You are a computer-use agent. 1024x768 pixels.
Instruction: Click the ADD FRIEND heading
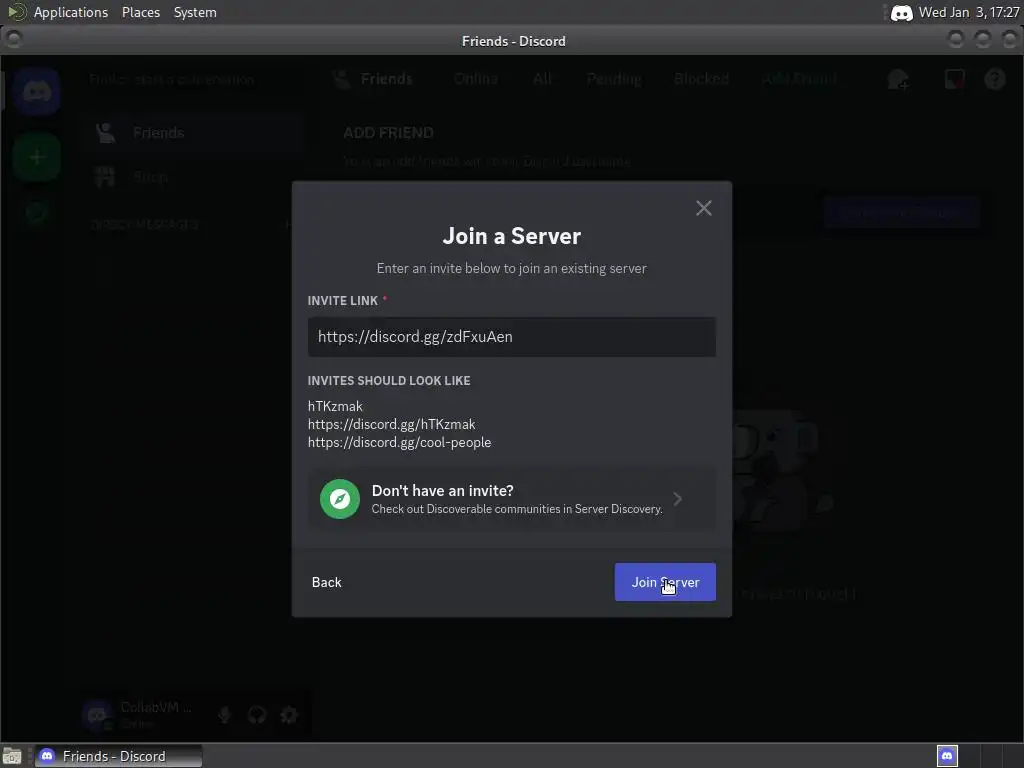pos(388,133)
